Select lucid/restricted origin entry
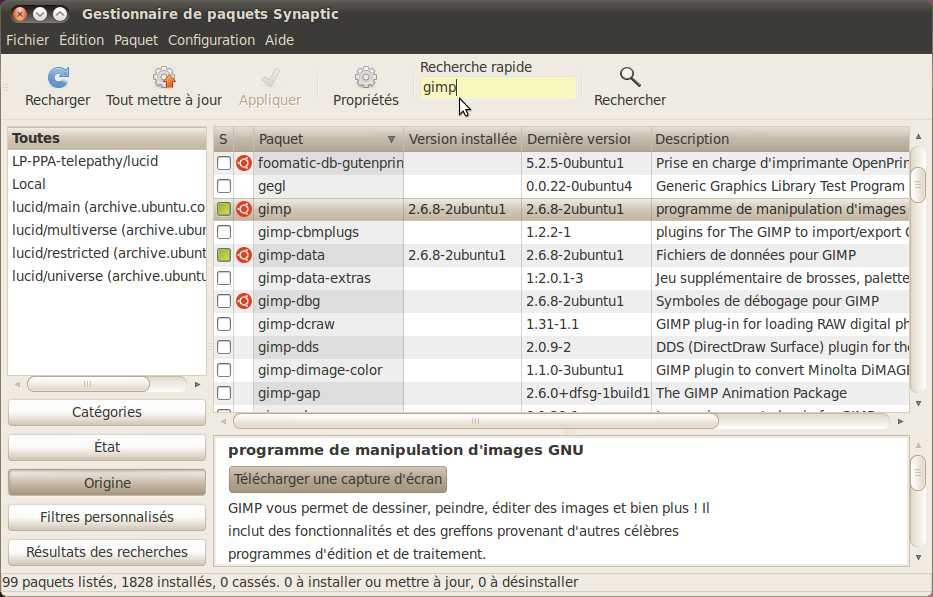This screenshot has height=597, width=933. (107, 254)
